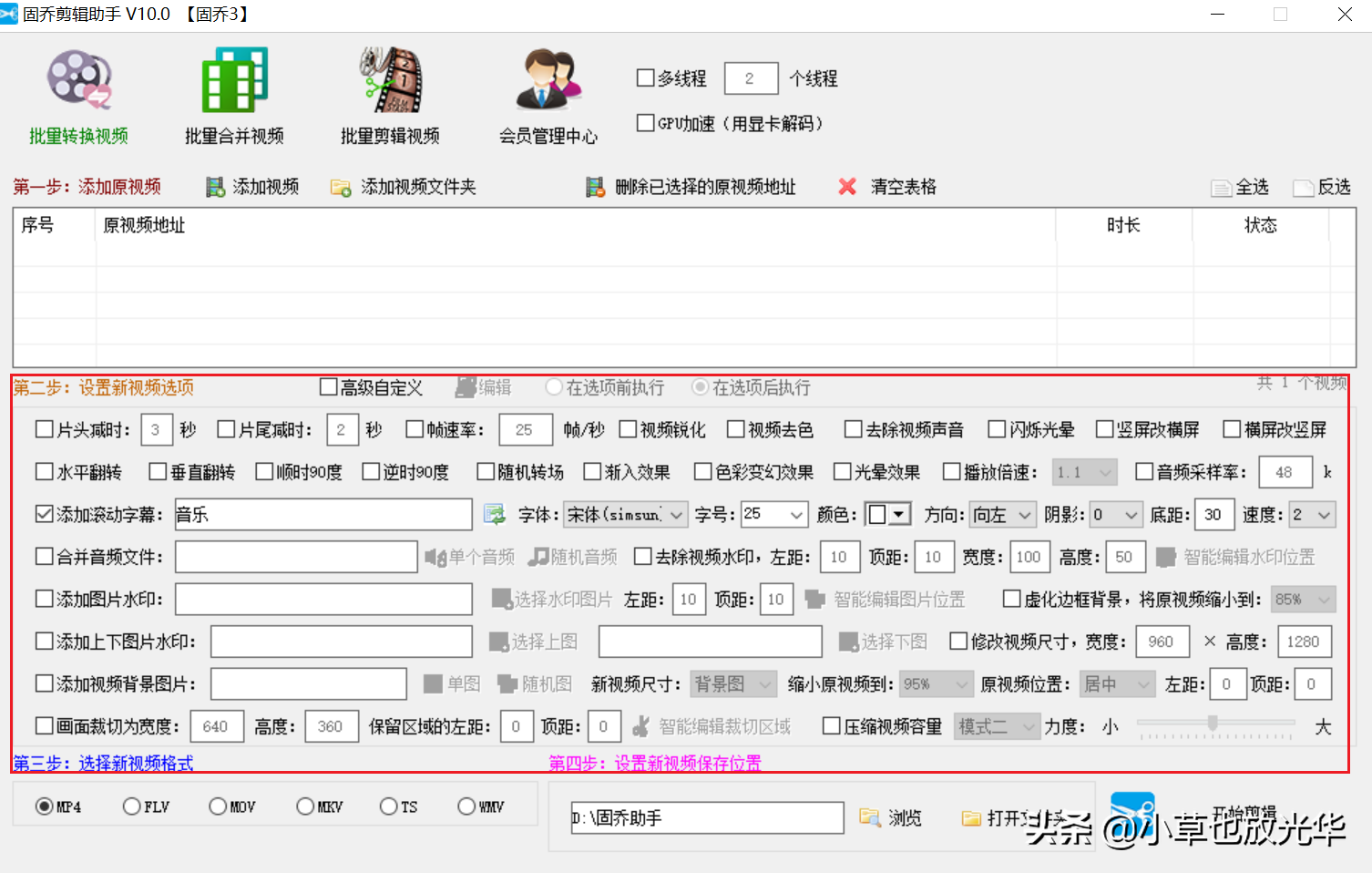Click the 压缩力度 slider handle
This screenshot has height=873, width=1372.
click(1213, 723)
